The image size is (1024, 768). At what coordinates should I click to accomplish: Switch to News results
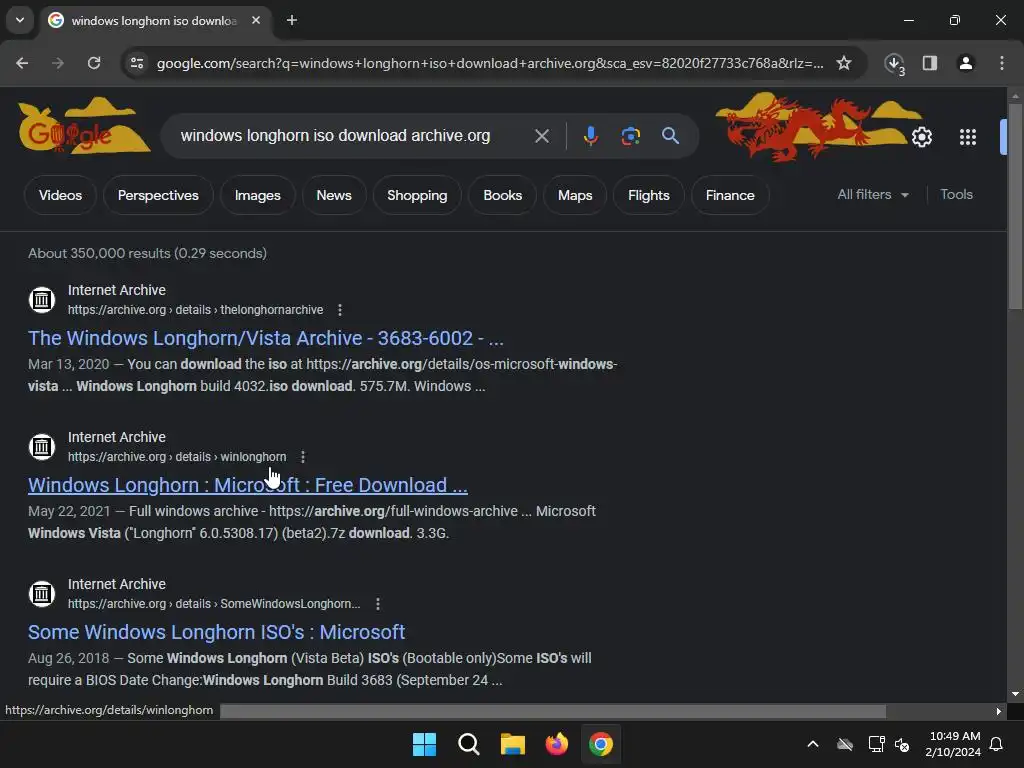point(334,195)
